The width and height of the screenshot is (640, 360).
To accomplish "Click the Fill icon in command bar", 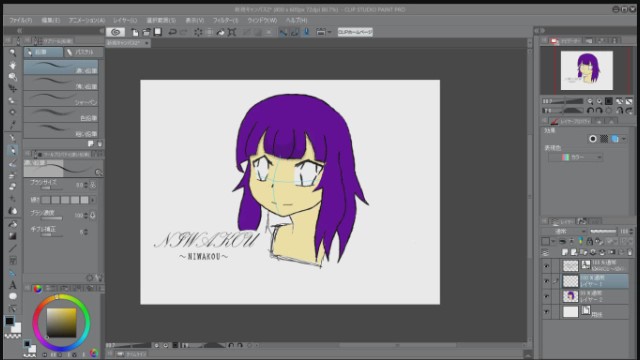I will (x=220, y=32).
